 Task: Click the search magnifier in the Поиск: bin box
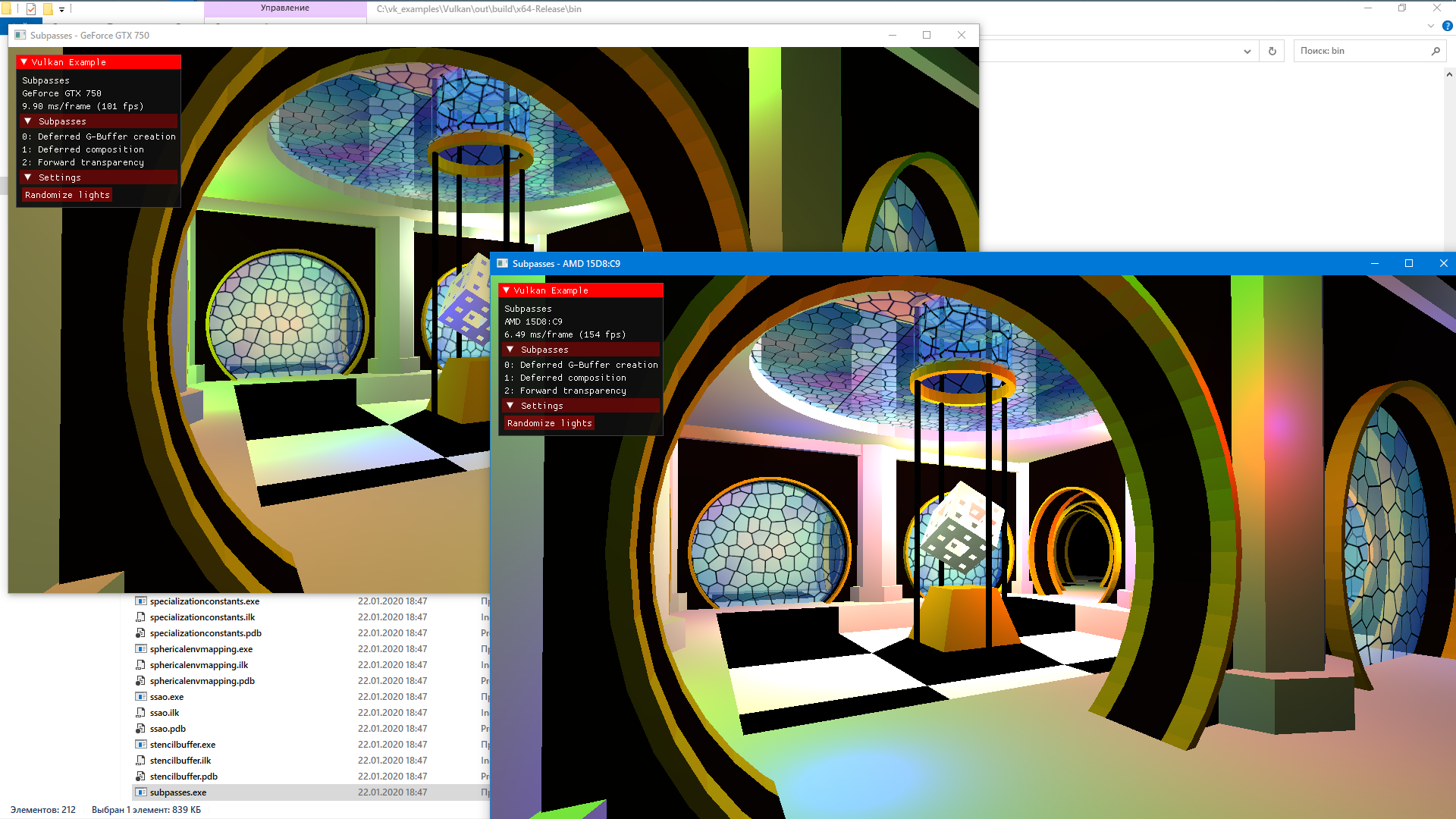click(x=1436, y=51)
